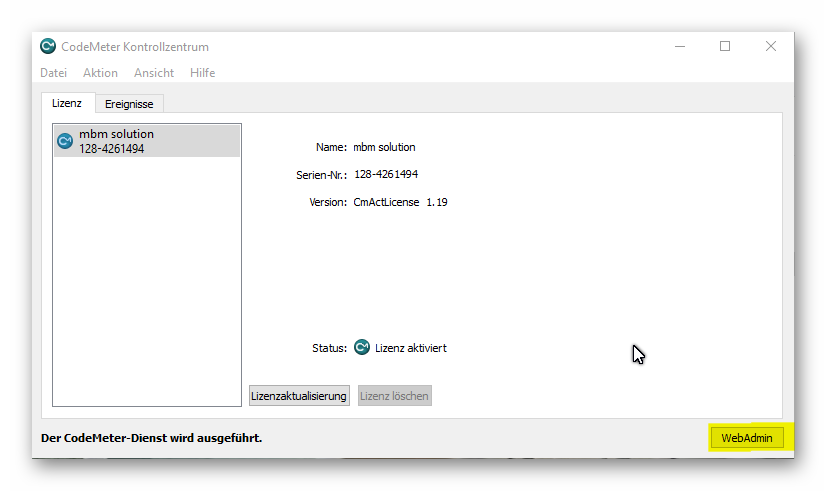Switch to the Lizenz tab

pyautogui.click(x=67, y=103)
